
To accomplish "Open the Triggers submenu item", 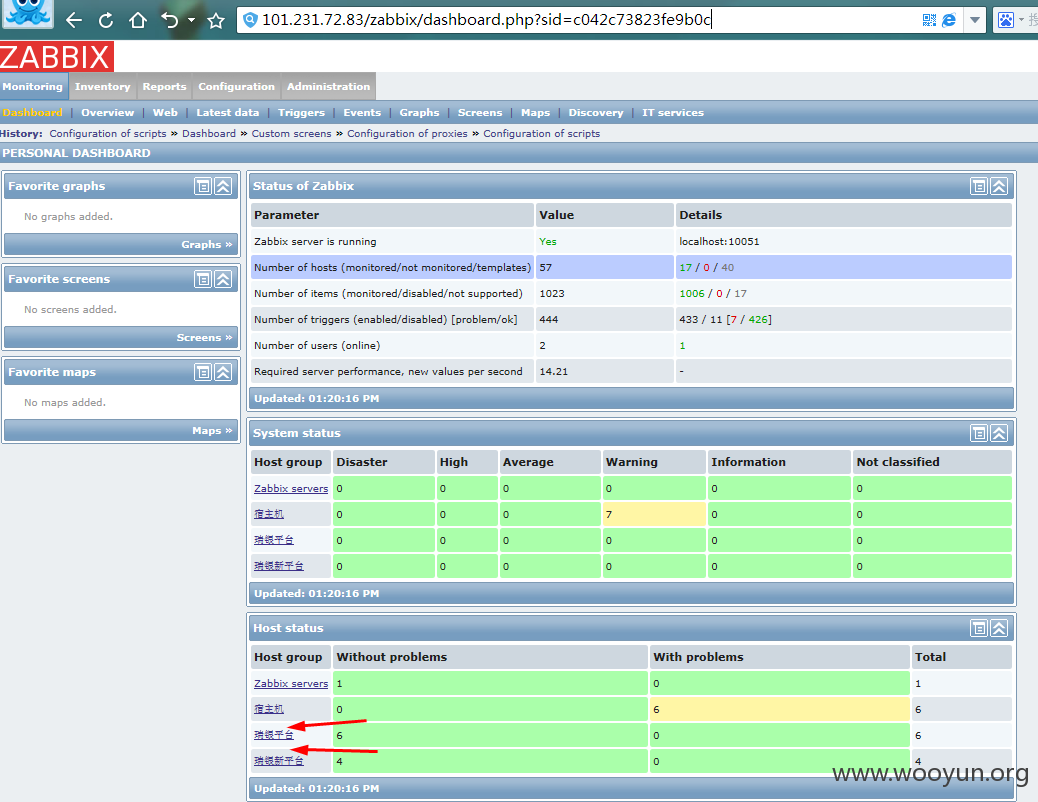I will (x=301, y=113).
